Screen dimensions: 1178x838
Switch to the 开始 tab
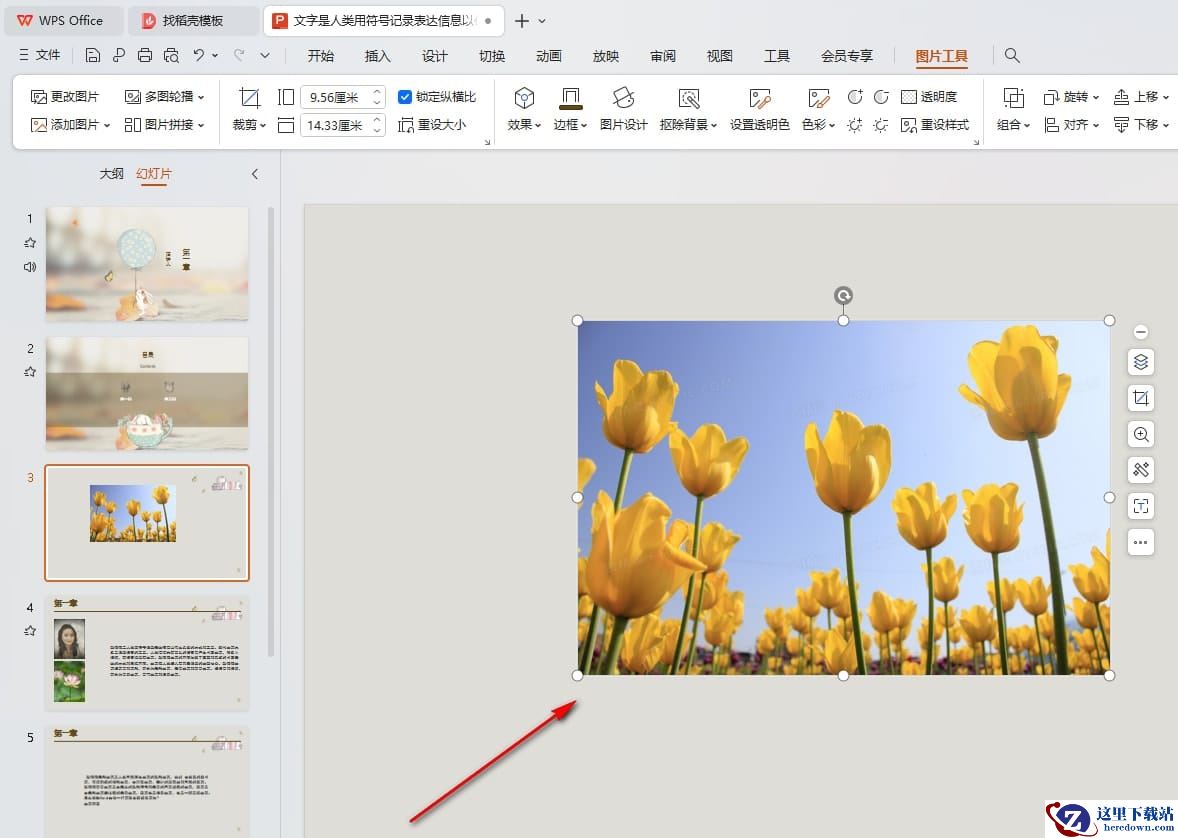321,56
